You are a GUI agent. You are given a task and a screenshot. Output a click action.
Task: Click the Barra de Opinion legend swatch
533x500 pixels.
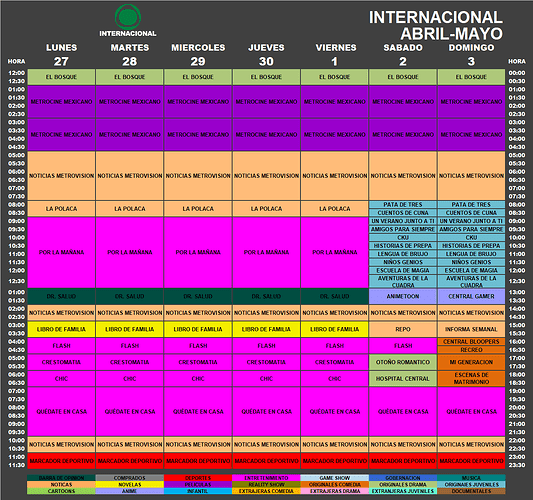click(x=61, y=478)
